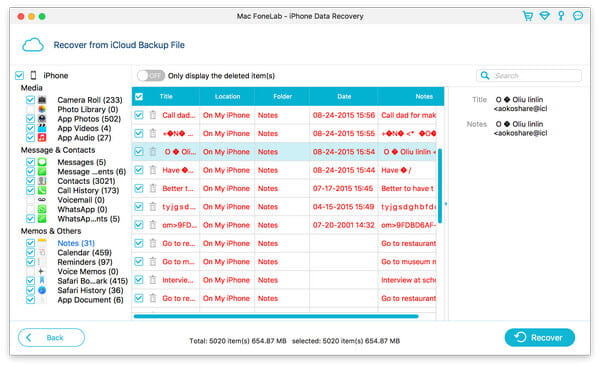Click the Safari History compass icon
The height and width of the screenshot is (367, 600).
click(42, 290)
